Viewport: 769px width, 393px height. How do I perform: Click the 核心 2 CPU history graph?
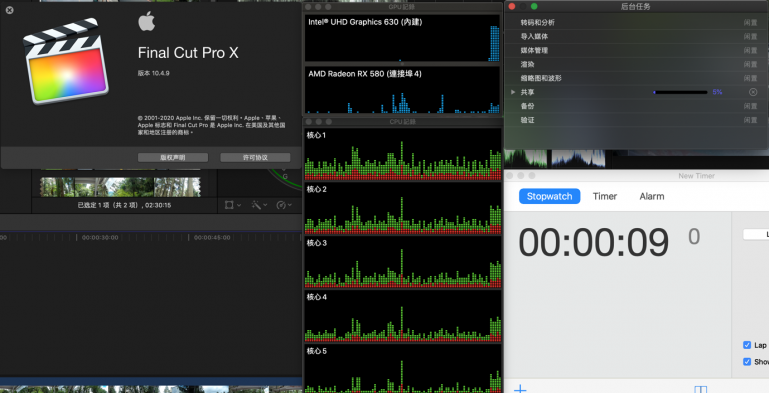click(x=403, y=208)
